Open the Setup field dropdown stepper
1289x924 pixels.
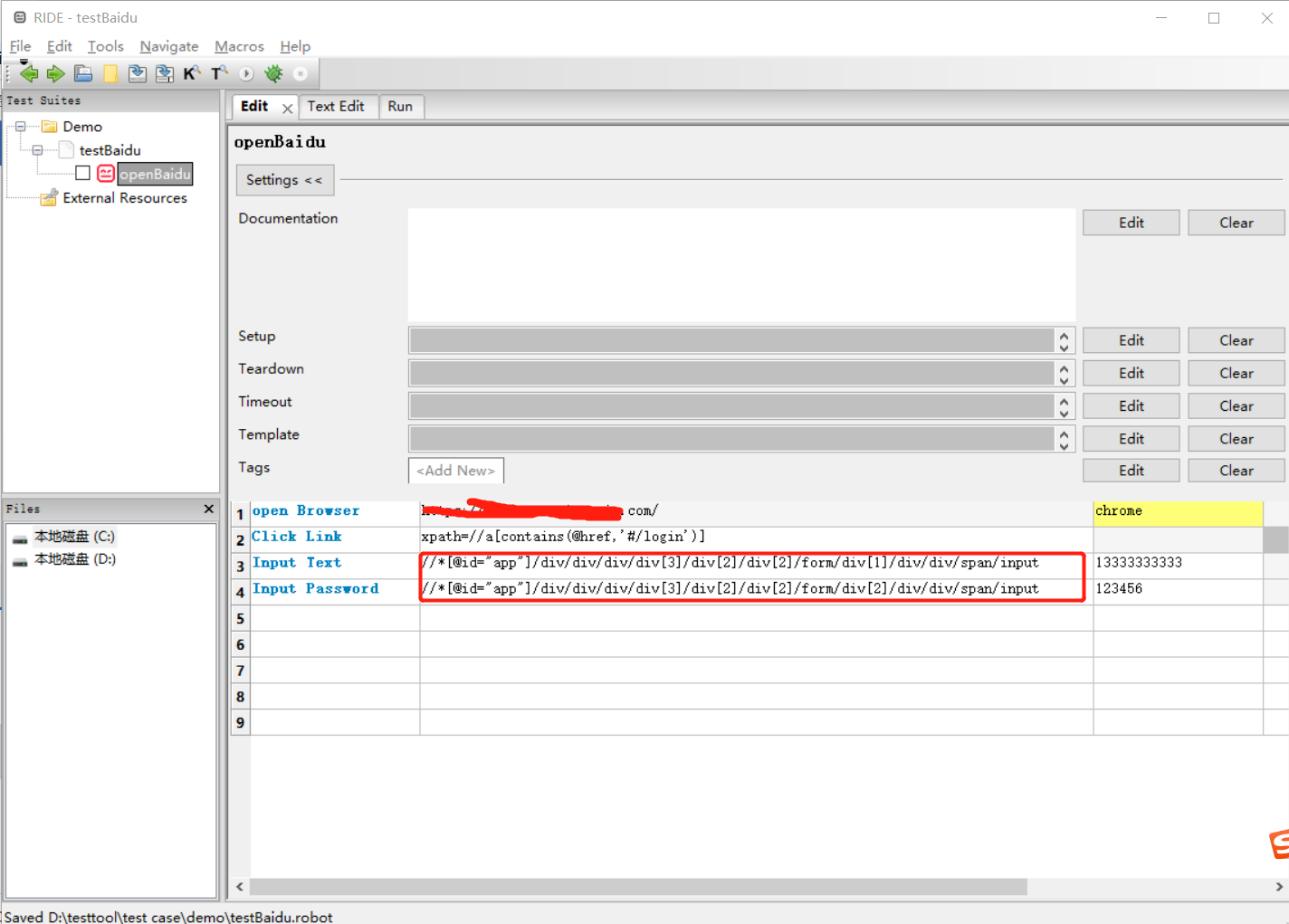point(1064,340)
